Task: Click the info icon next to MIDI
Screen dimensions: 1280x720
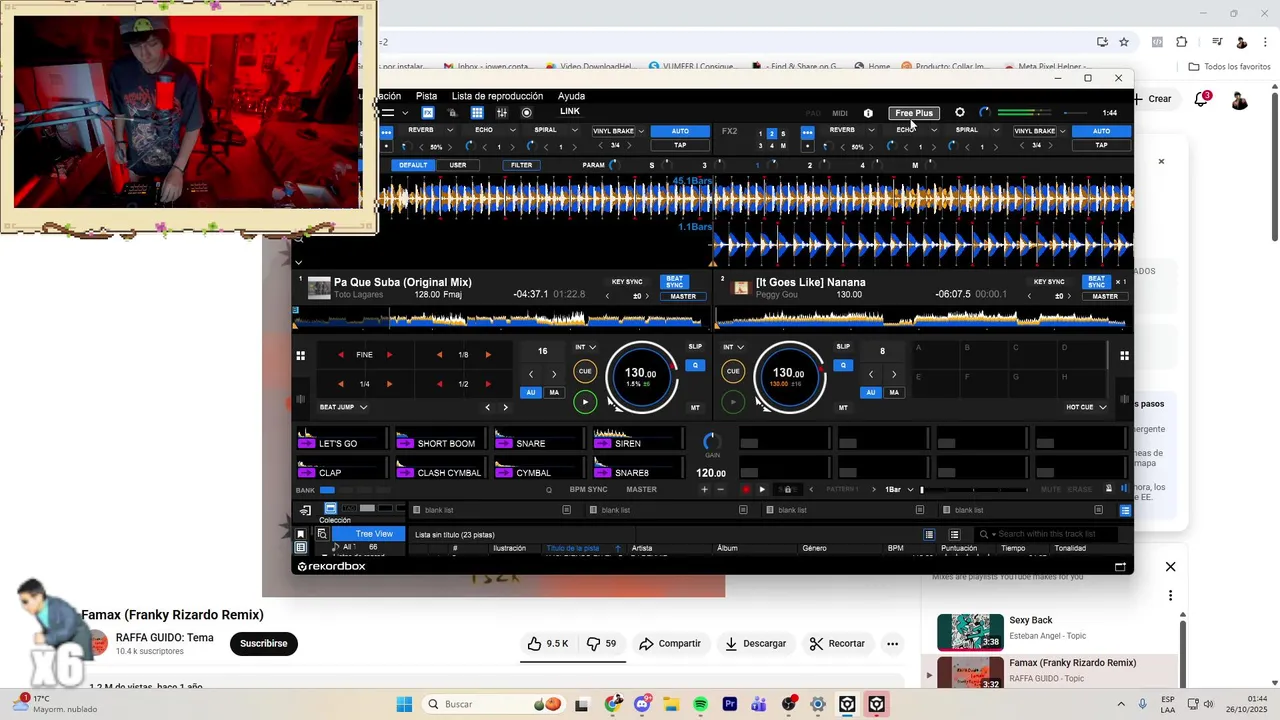Action: 868,113
